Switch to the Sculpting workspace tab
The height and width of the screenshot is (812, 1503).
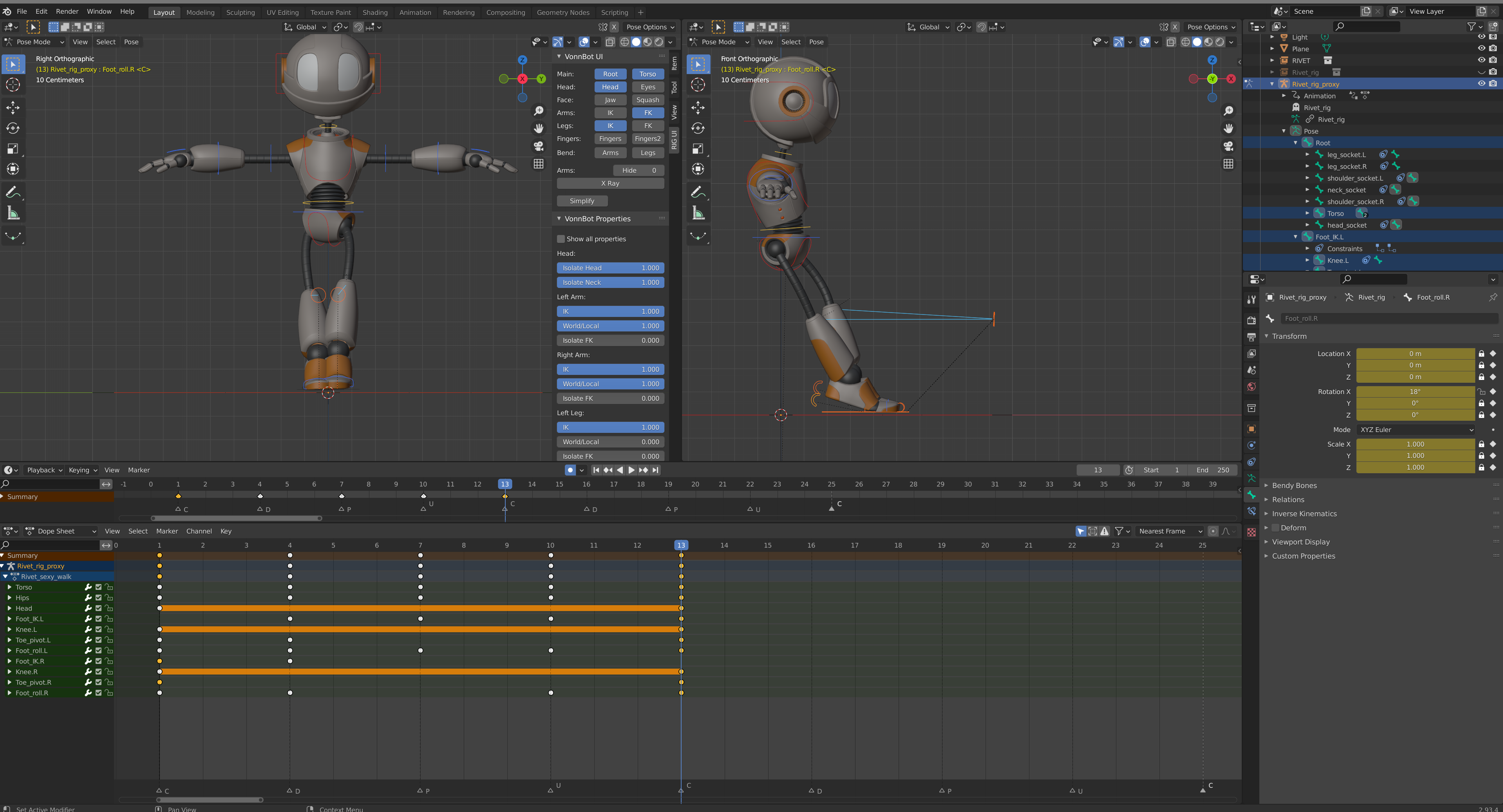(241, 12)
